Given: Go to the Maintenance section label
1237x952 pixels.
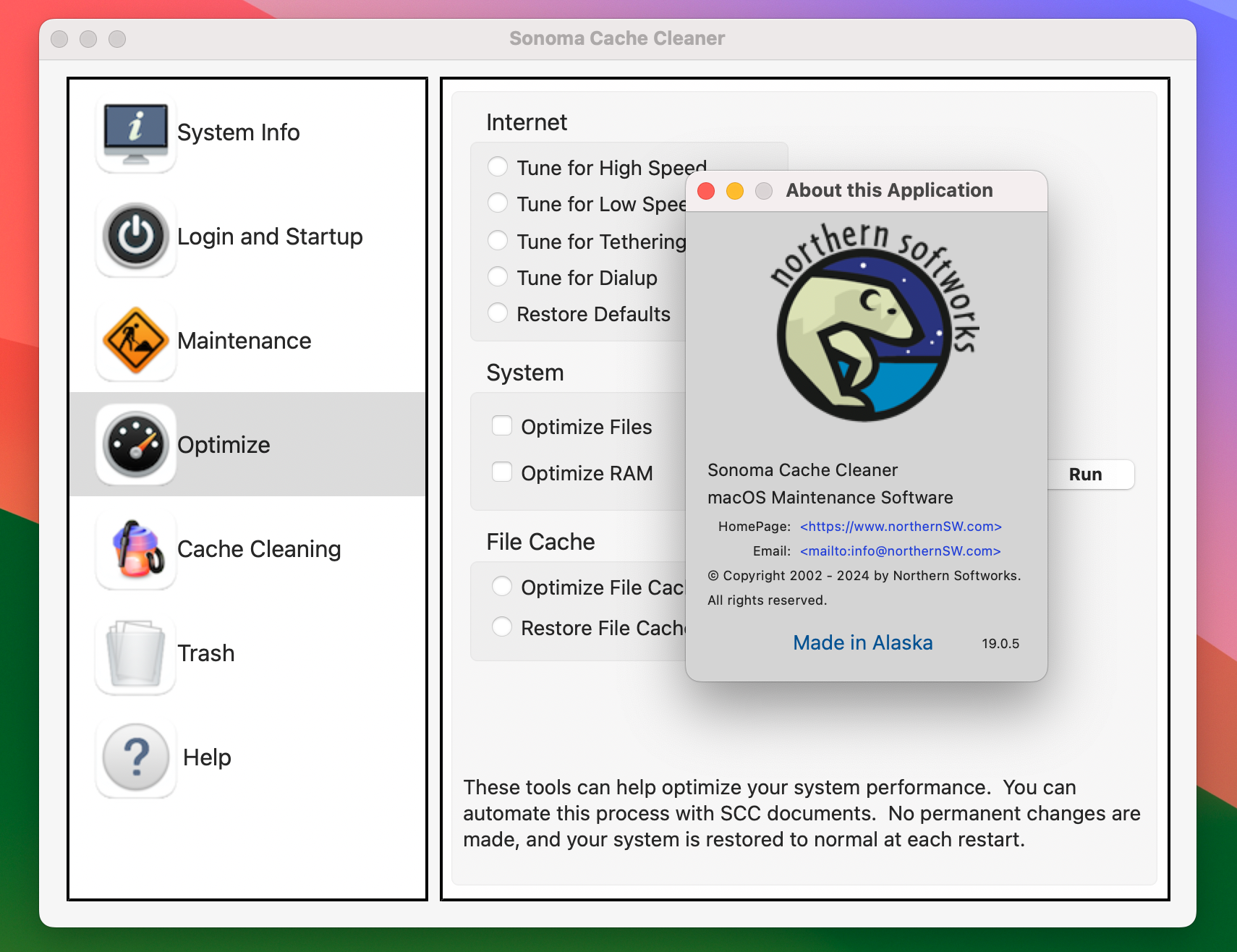Looking at the screenshot, I should (x=245, y=341).
